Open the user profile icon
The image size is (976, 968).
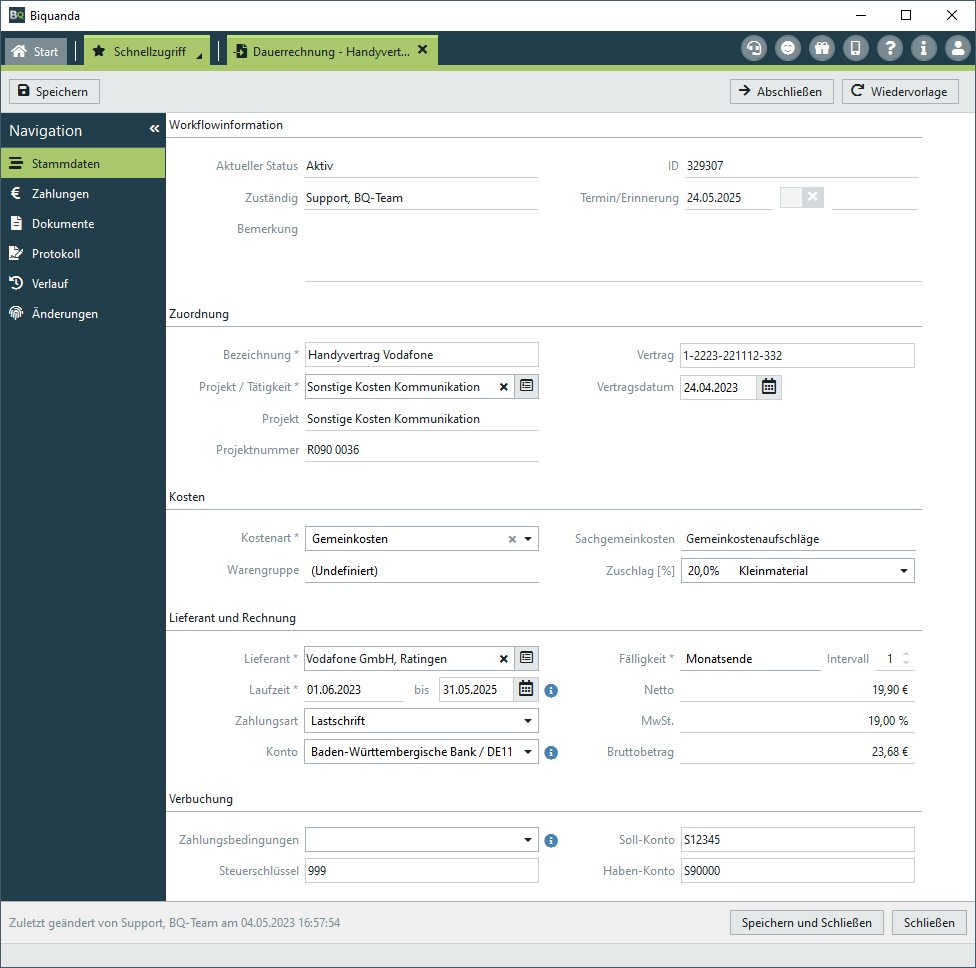click(957, 48)
